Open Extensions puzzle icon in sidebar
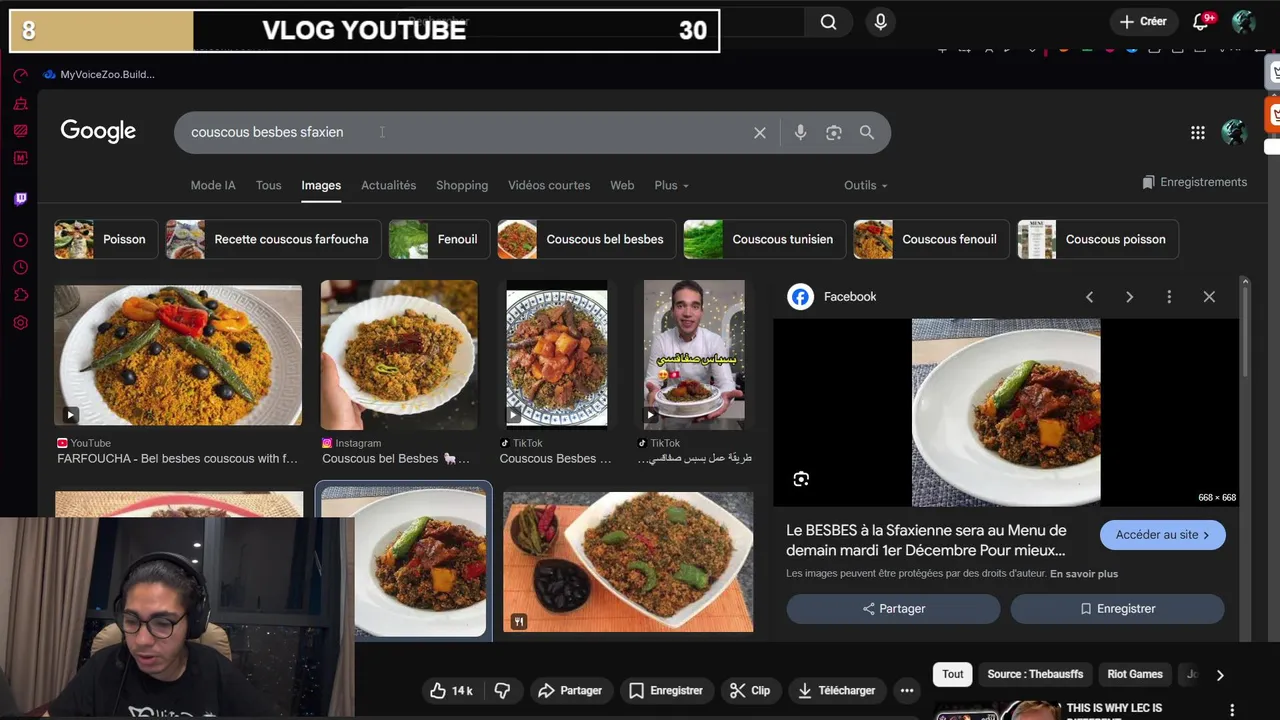 coord(20,295)
